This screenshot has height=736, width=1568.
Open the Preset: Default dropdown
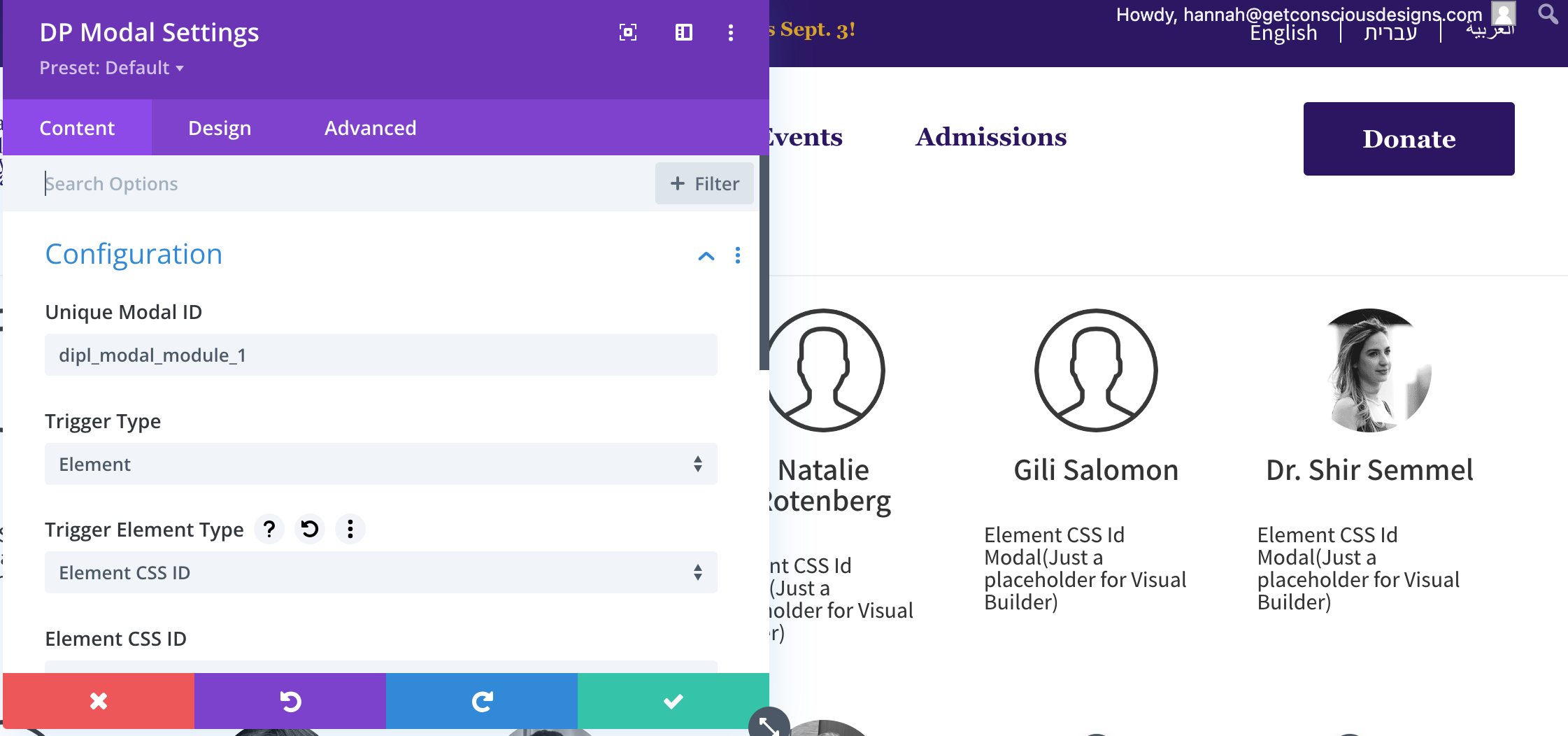(x=112, y=68)
